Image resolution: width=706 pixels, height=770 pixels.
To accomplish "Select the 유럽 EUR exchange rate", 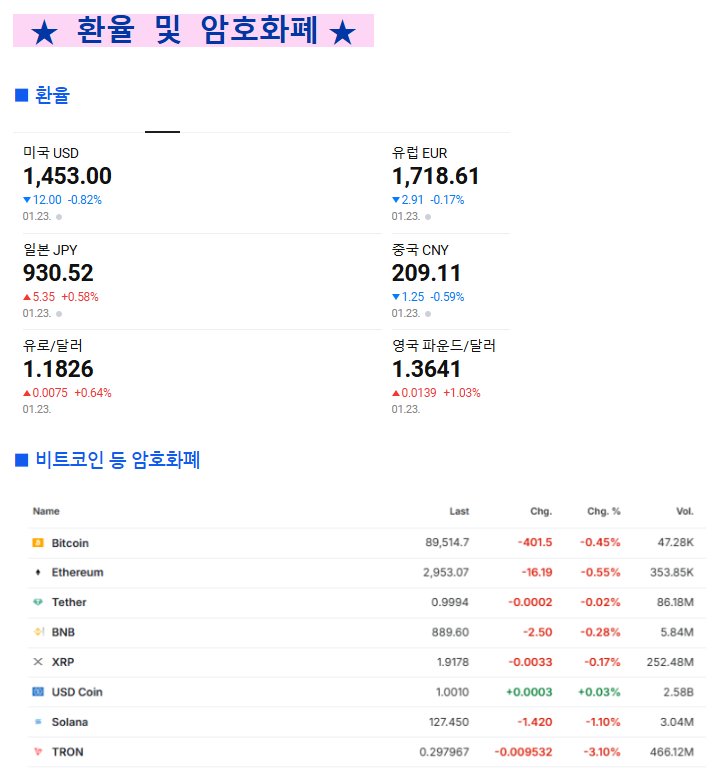I will [x=435, y=177].
